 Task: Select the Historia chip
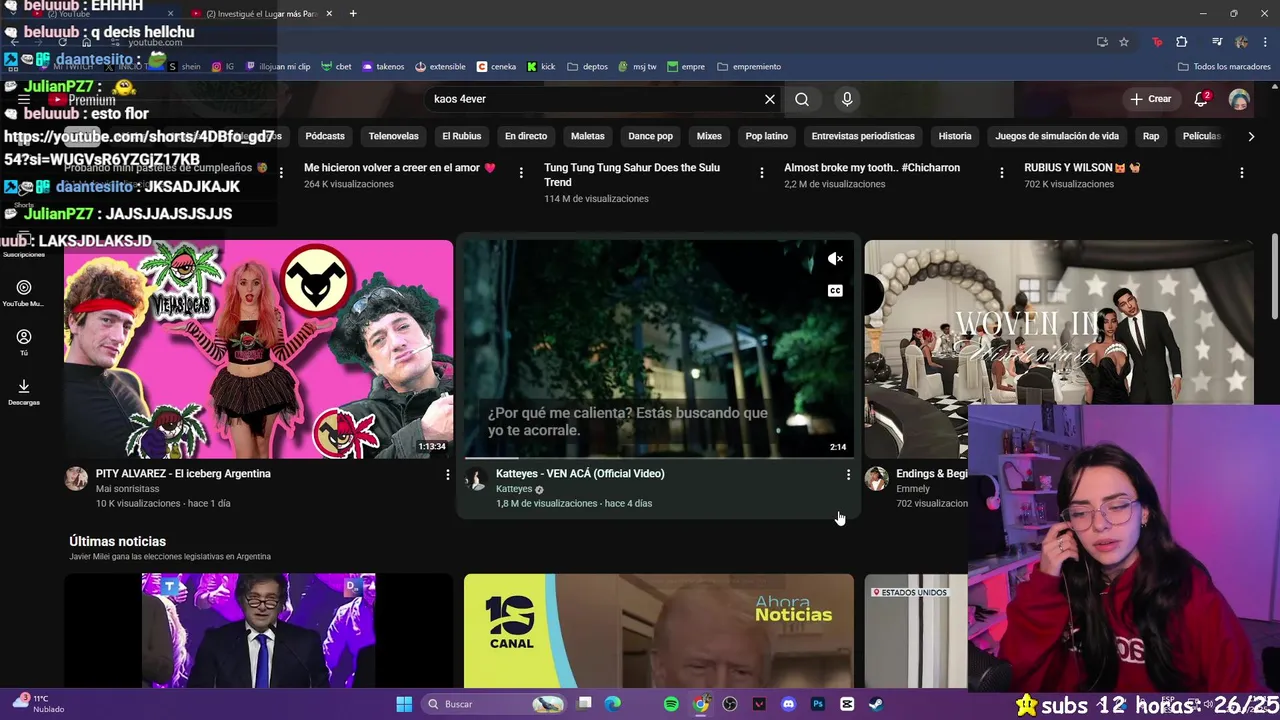tap(955, 136)
